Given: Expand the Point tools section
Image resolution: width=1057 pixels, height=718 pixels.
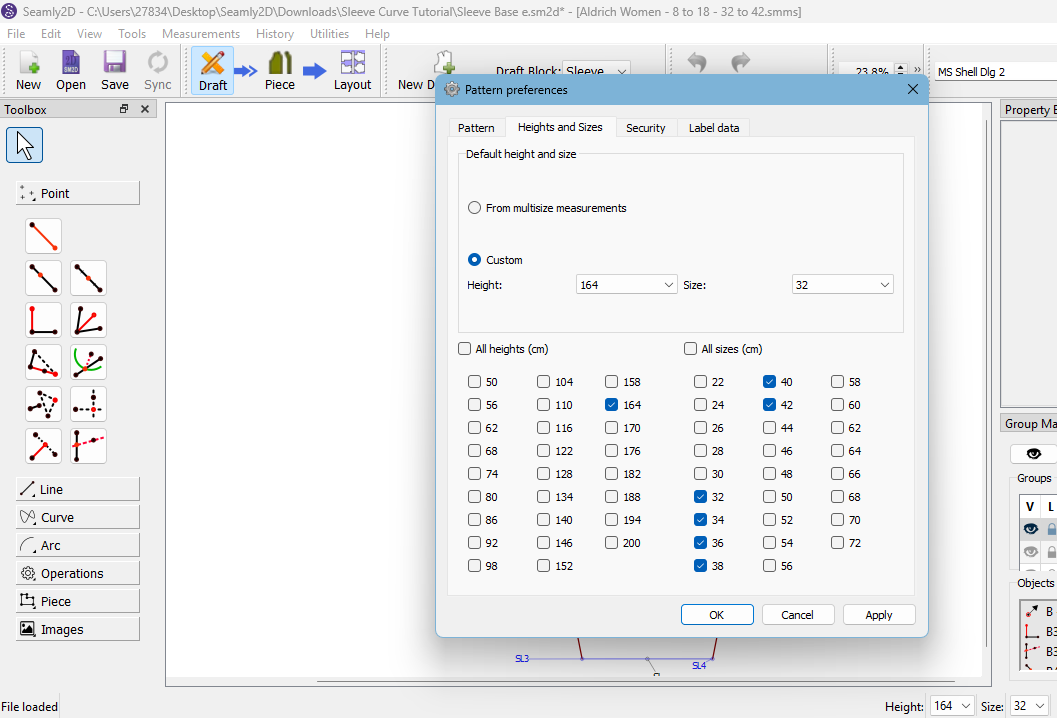Looking at the screenshot, I should coord(78,193).
